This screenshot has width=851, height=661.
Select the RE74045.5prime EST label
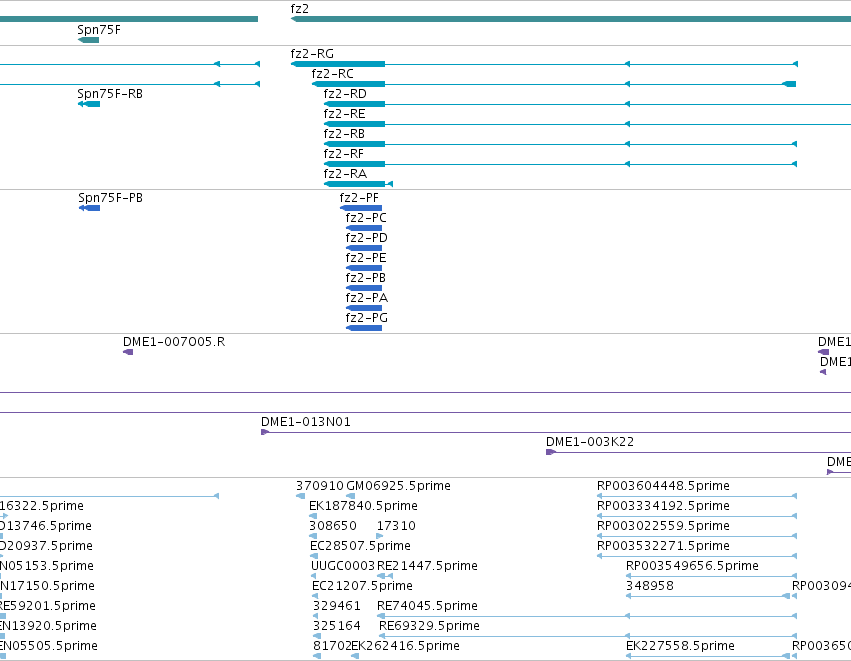click(x=427, y=606)
